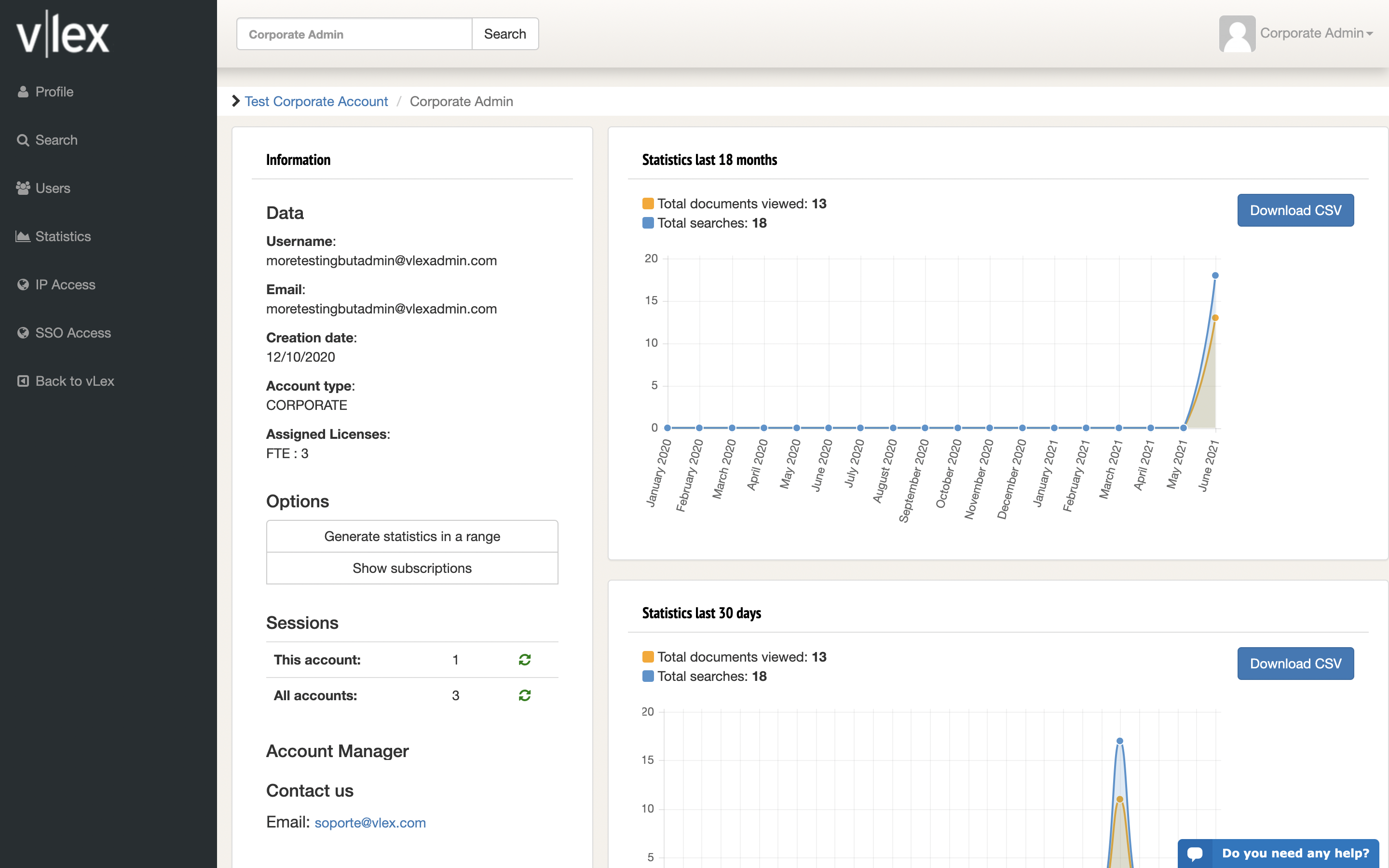
Task: Click the Search magnifier icon in sidebar
Action: (x=23, y=140)
